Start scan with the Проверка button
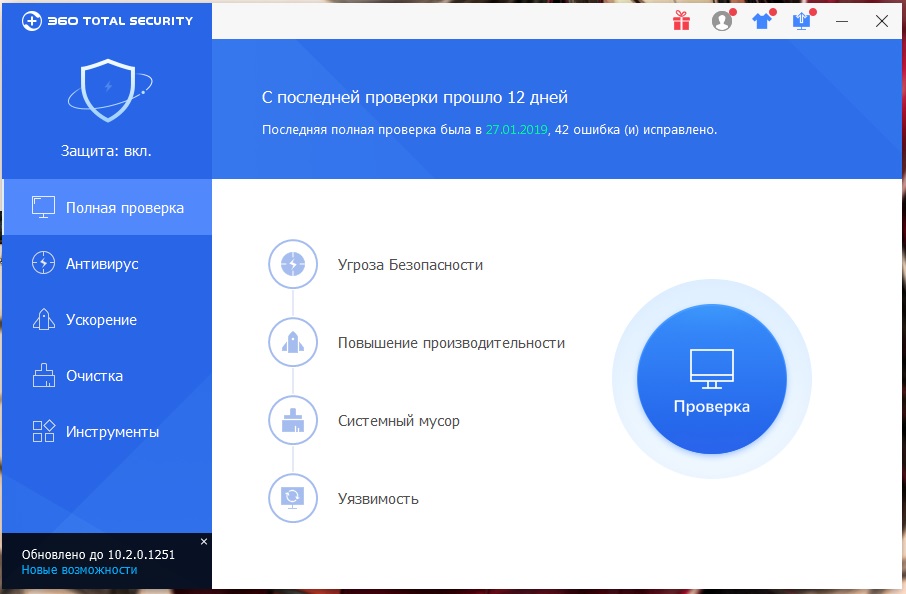Image resolution: width=906 pixels, height=594 pixels. (x=712, y=379)
